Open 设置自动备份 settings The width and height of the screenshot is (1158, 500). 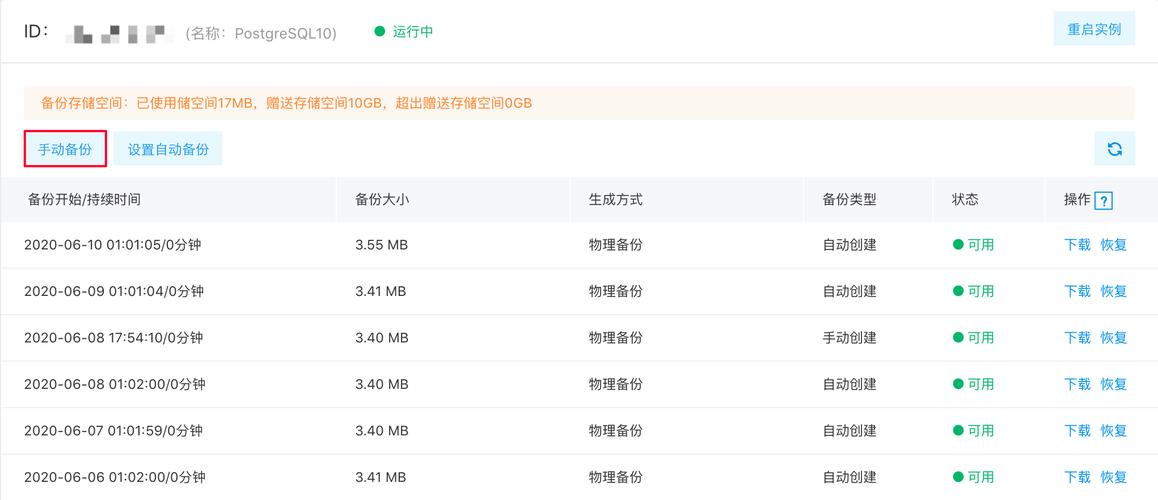click(168, 149)
